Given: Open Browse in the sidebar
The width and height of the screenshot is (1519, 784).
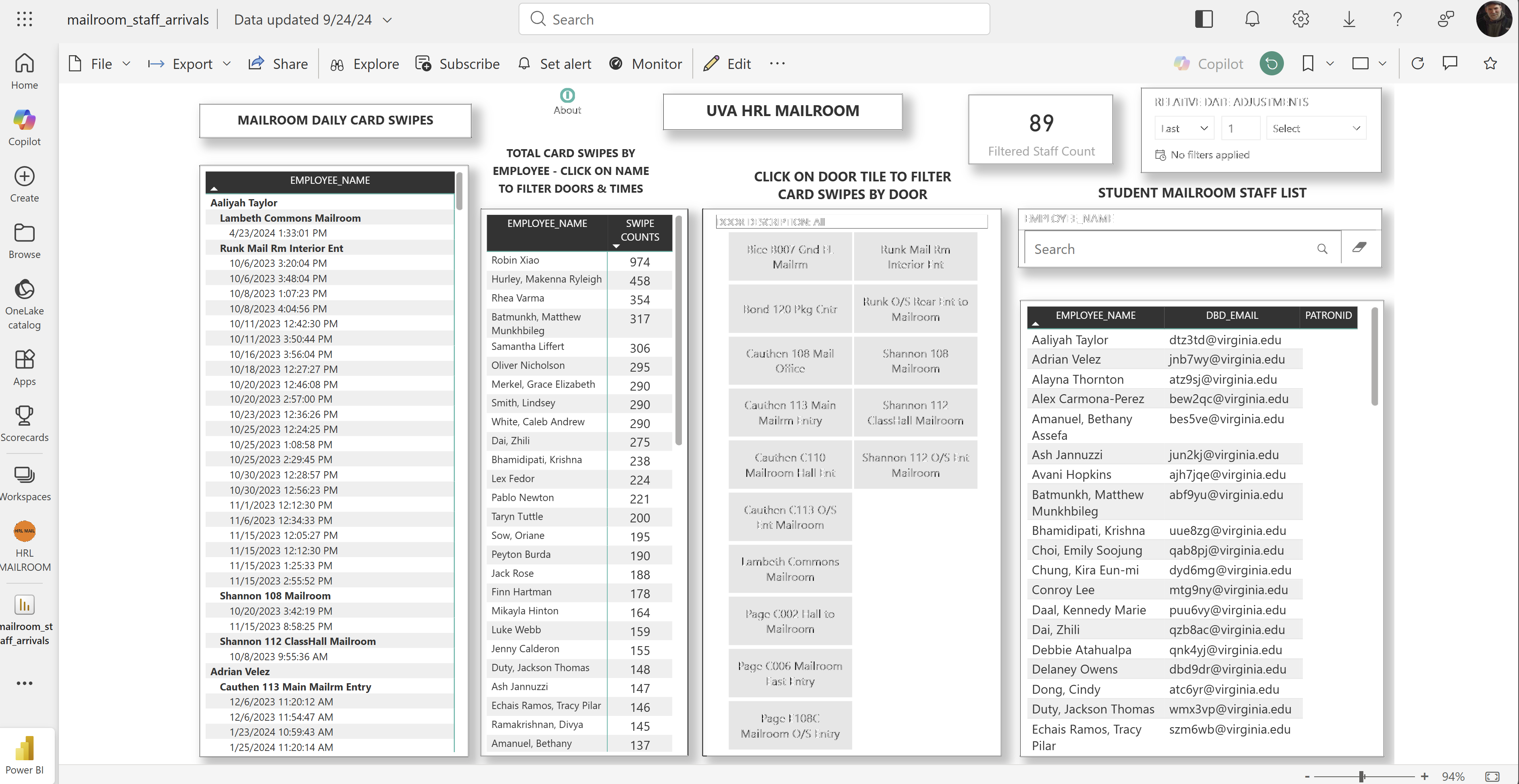Looking at the screenshot, I should click(24, 241).
